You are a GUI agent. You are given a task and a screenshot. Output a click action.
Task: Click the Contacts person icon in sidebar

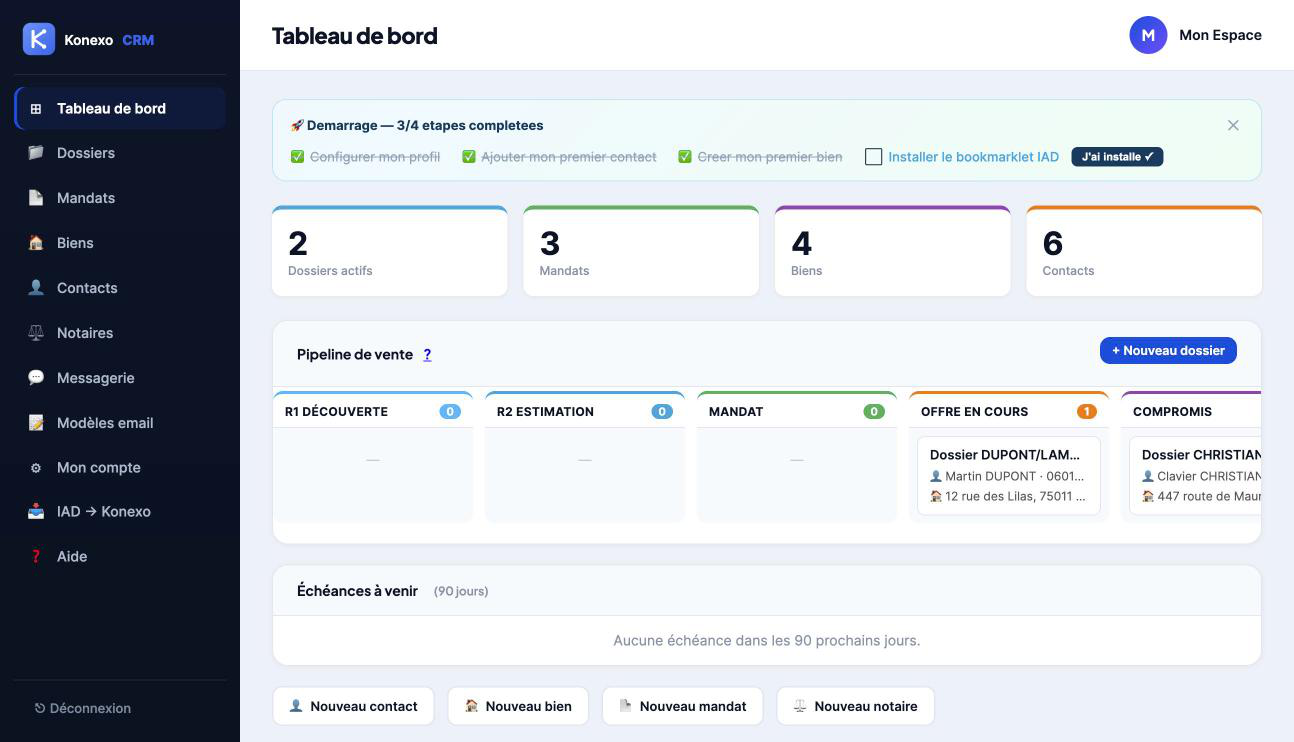36,288
